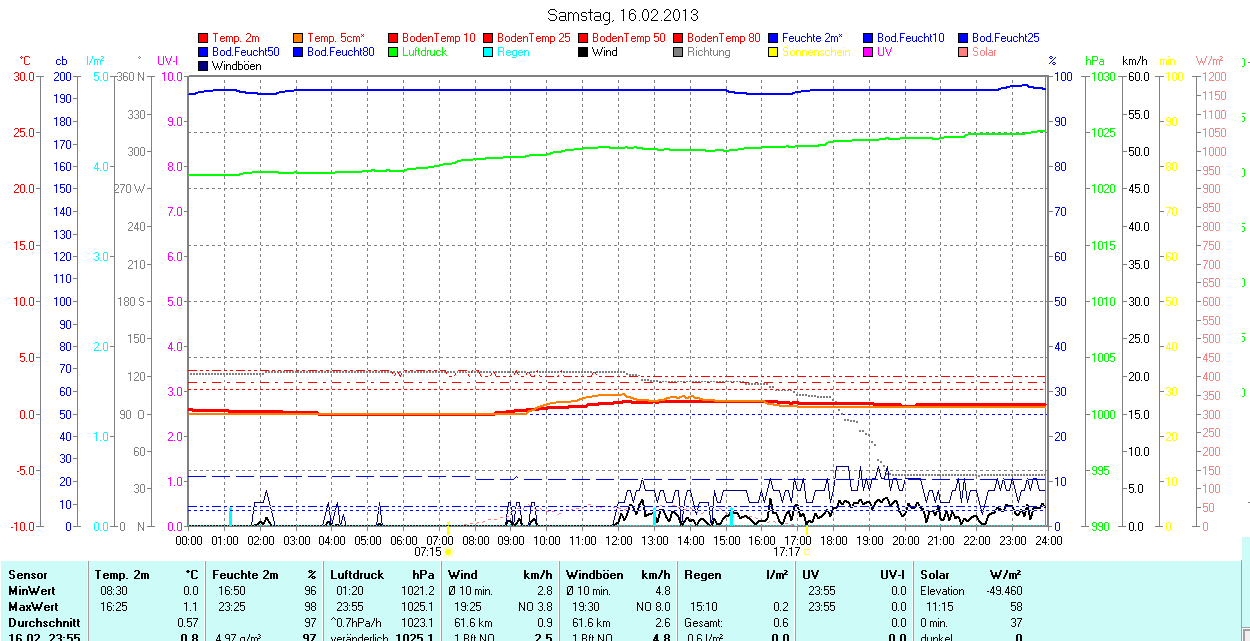The width and height of the screenshot is (1250, 641).
Task: Click the Bod.Feucht80 legend label
Action: point(340,52)
